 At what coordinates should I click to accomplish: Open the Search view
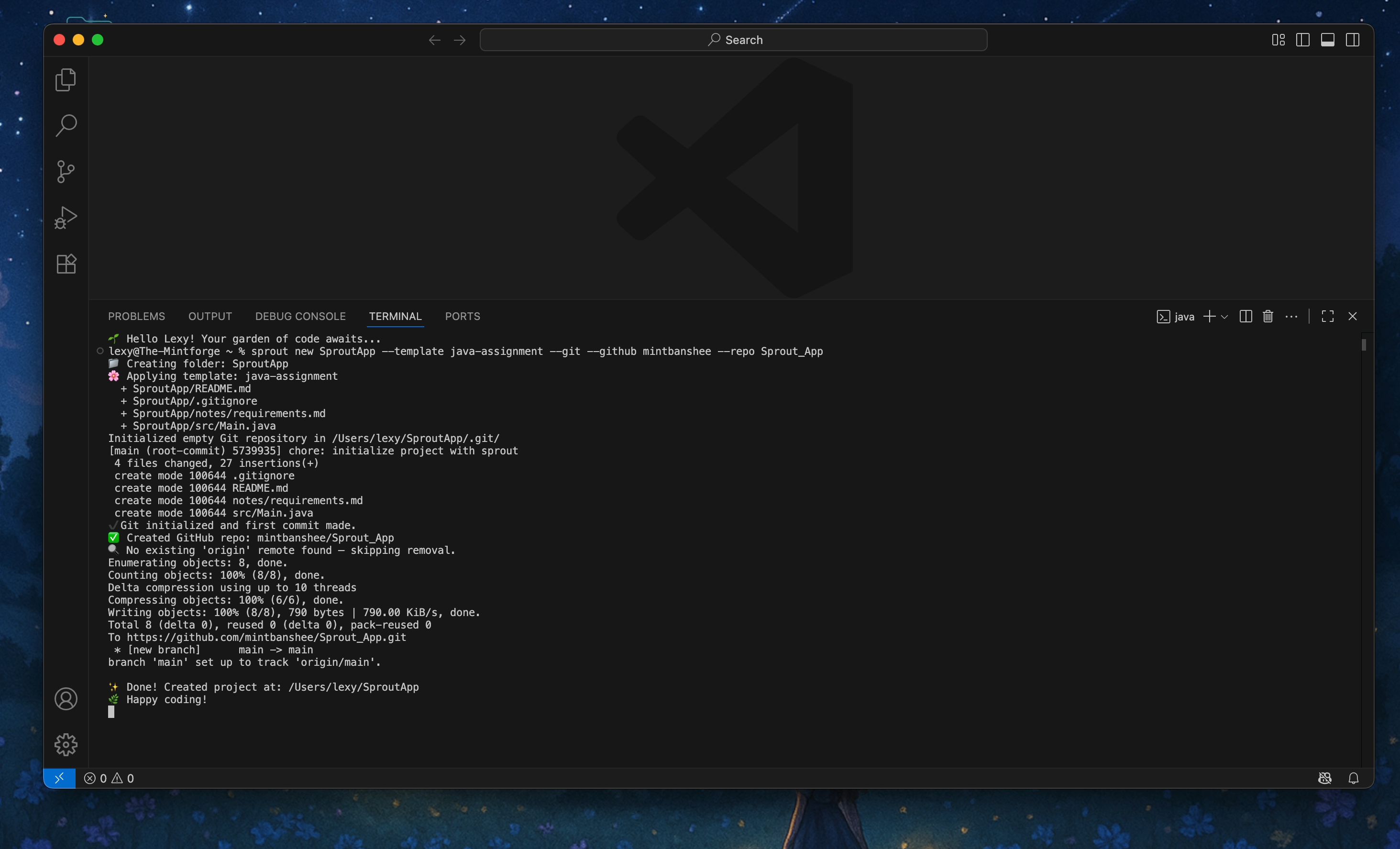66,126
